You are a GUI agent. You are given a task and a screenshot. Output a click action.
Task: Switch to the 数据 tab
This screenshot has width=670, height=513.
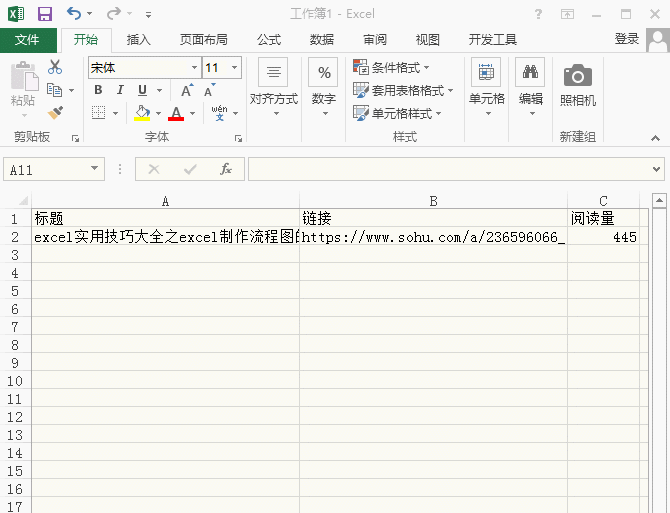(x=322, y=40)
